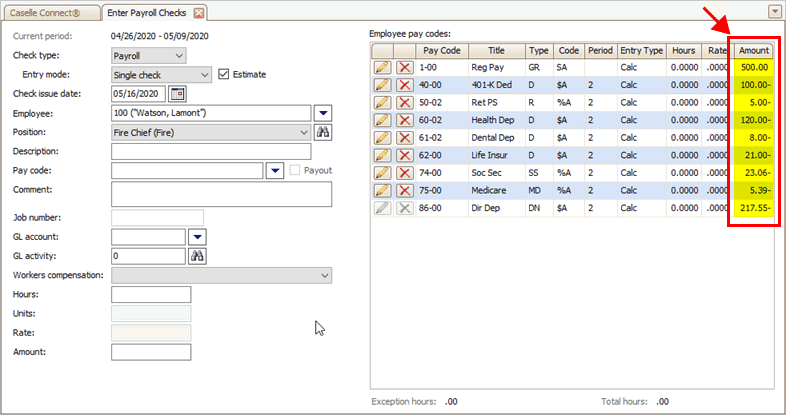The image size is (786, 415).
Task: Delete the 62-00 Life Insur row
Action: click(405, 155)
